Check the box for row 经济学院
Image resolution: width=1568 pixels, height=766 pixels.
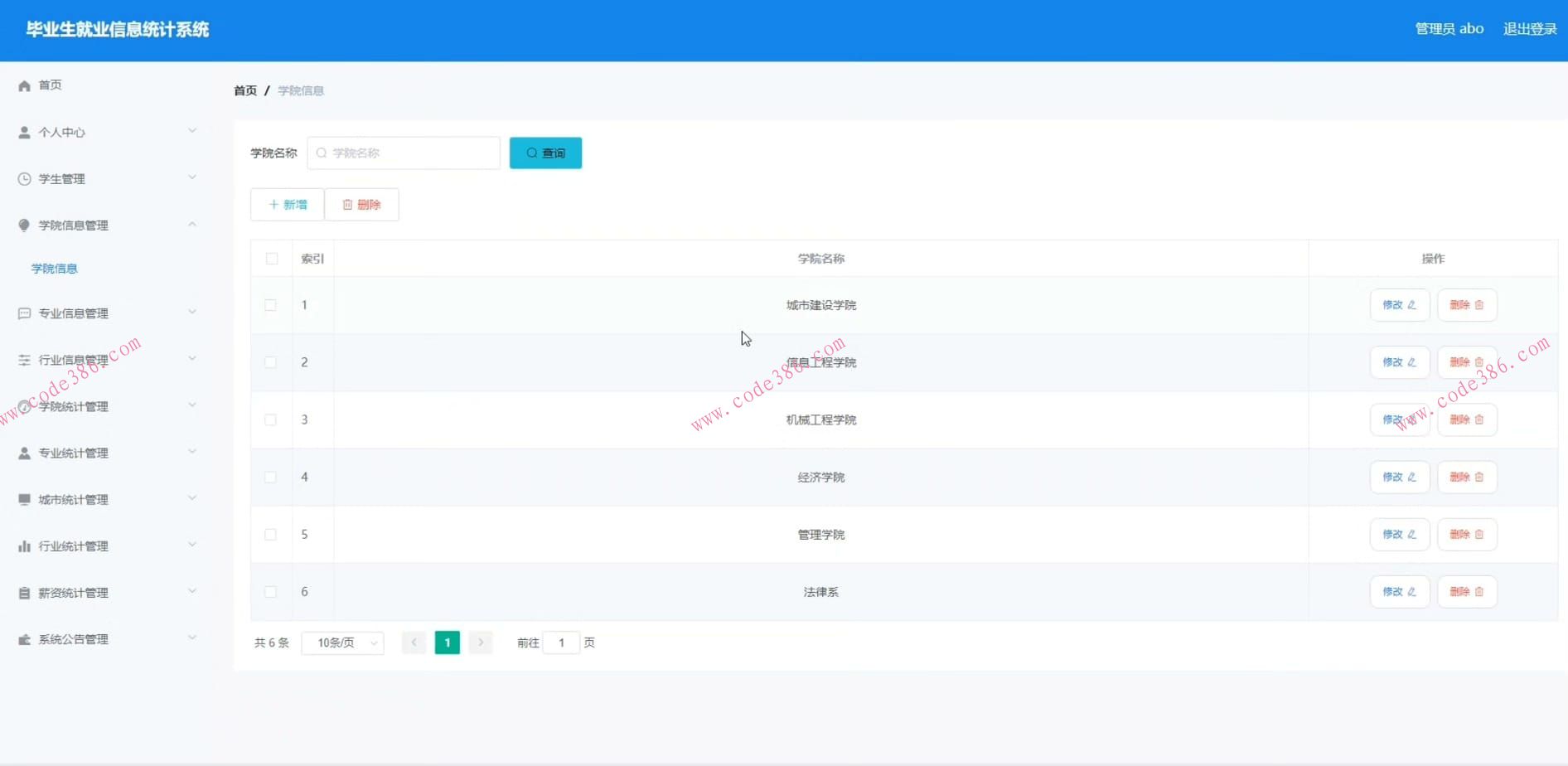270,477
